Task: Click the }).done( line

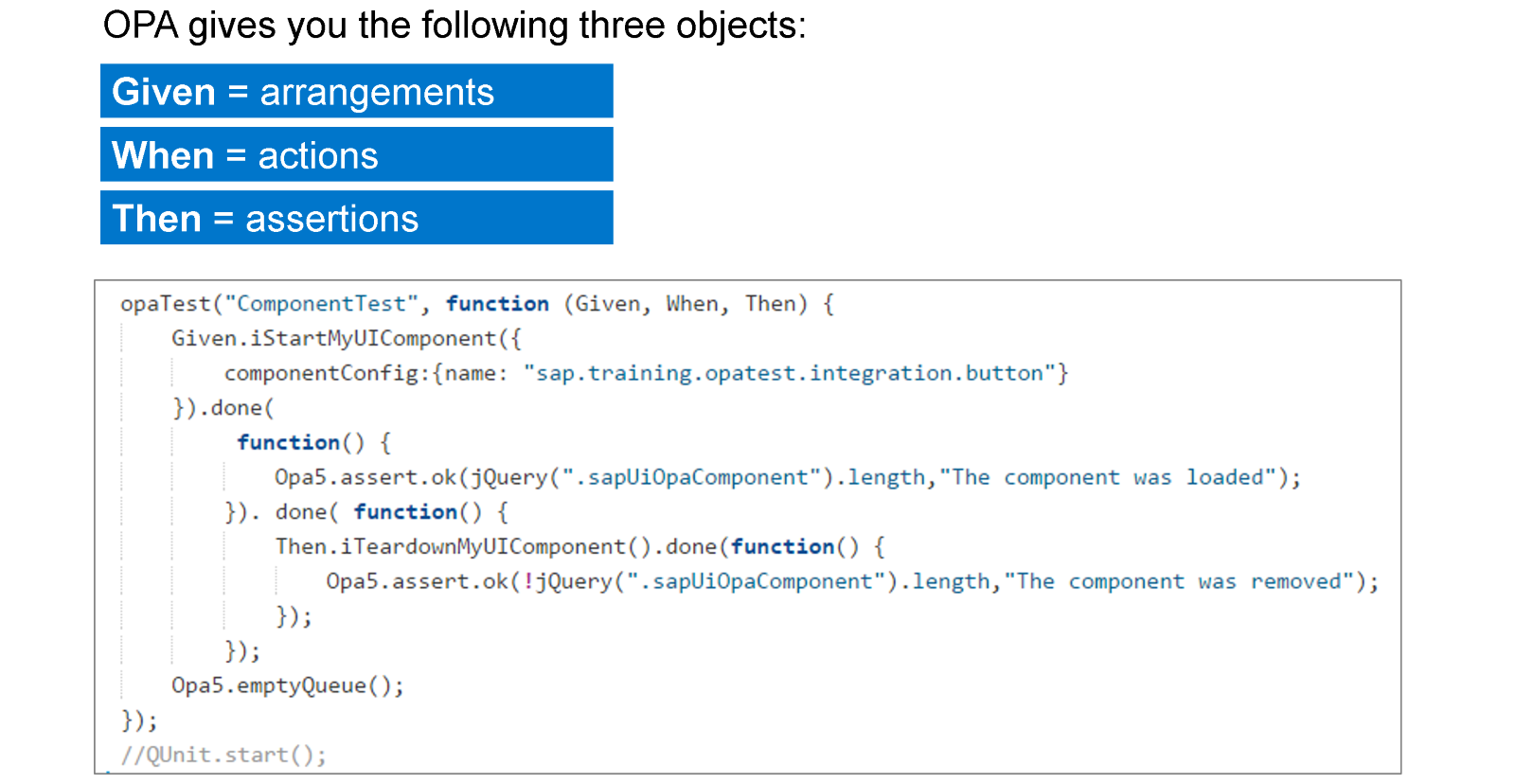Action: click(x=223, y=408)
